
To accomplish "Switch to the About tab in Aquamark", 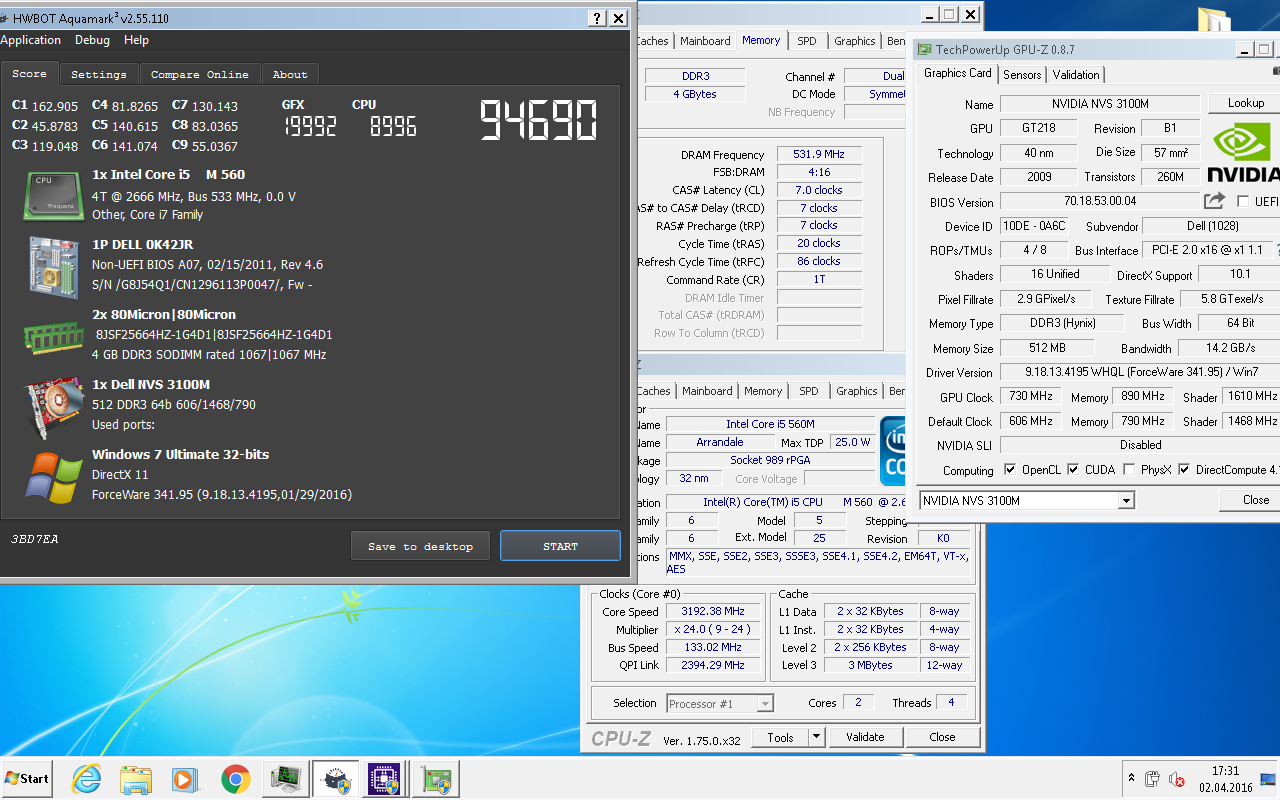I will [x=290, y=74].
